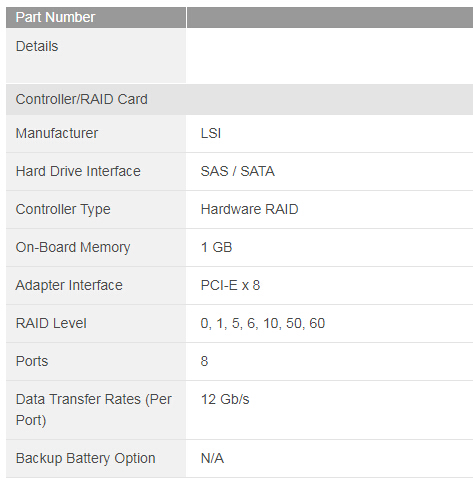Image resolution: width=473 pixels, height=488 pixels.
Task: Click the Part Number header cell
Action: tap(96, 17)
